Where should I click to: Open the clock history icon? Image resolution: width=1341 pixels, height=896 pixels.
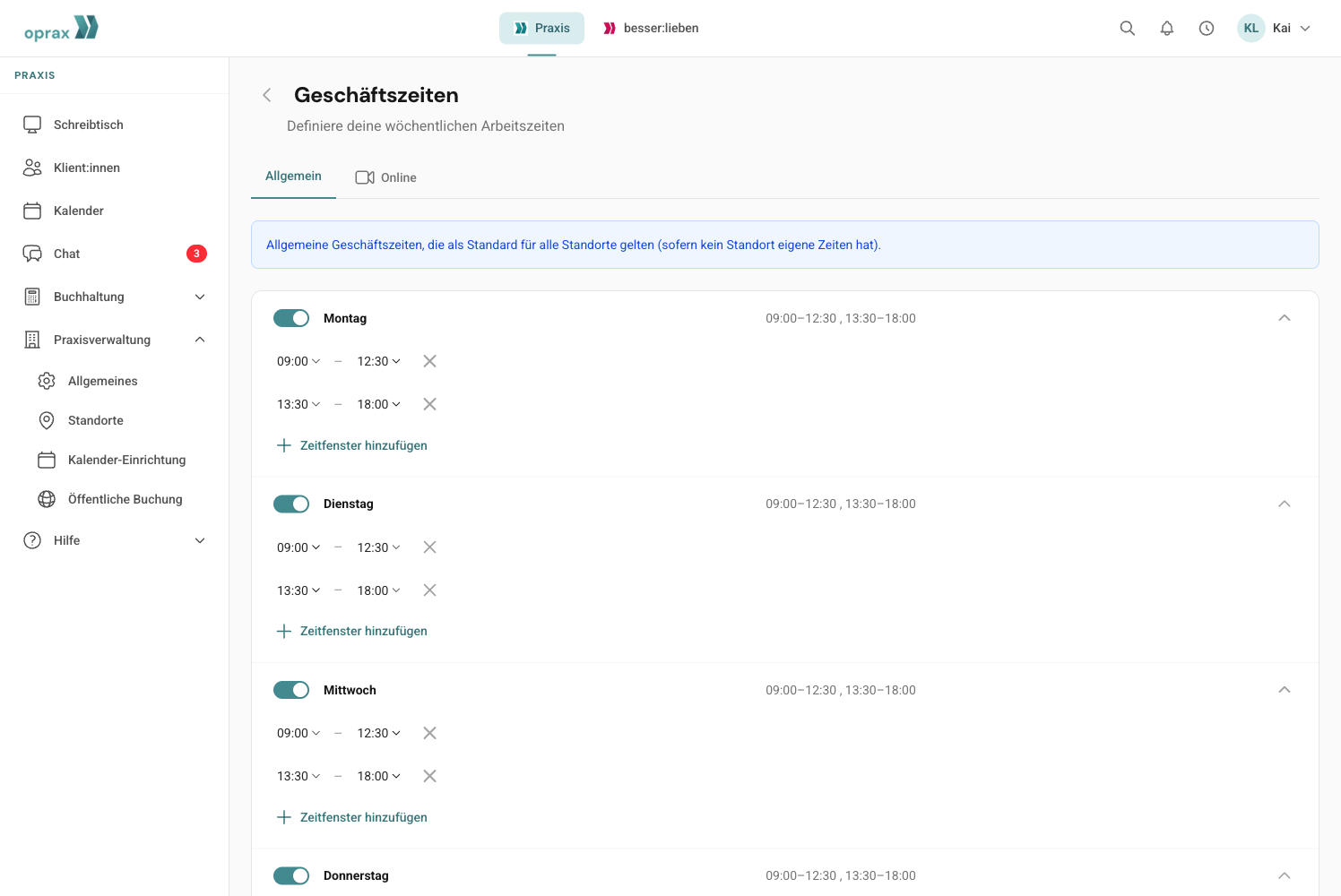[x=1207, y=28]
